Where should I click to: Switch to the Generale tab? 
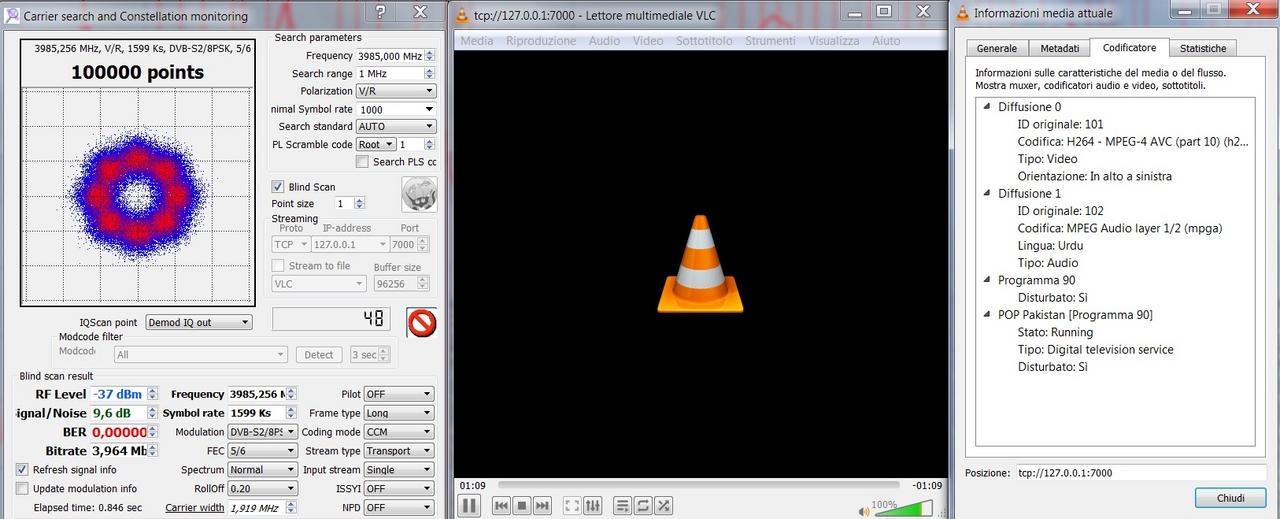tap(996, 48)
